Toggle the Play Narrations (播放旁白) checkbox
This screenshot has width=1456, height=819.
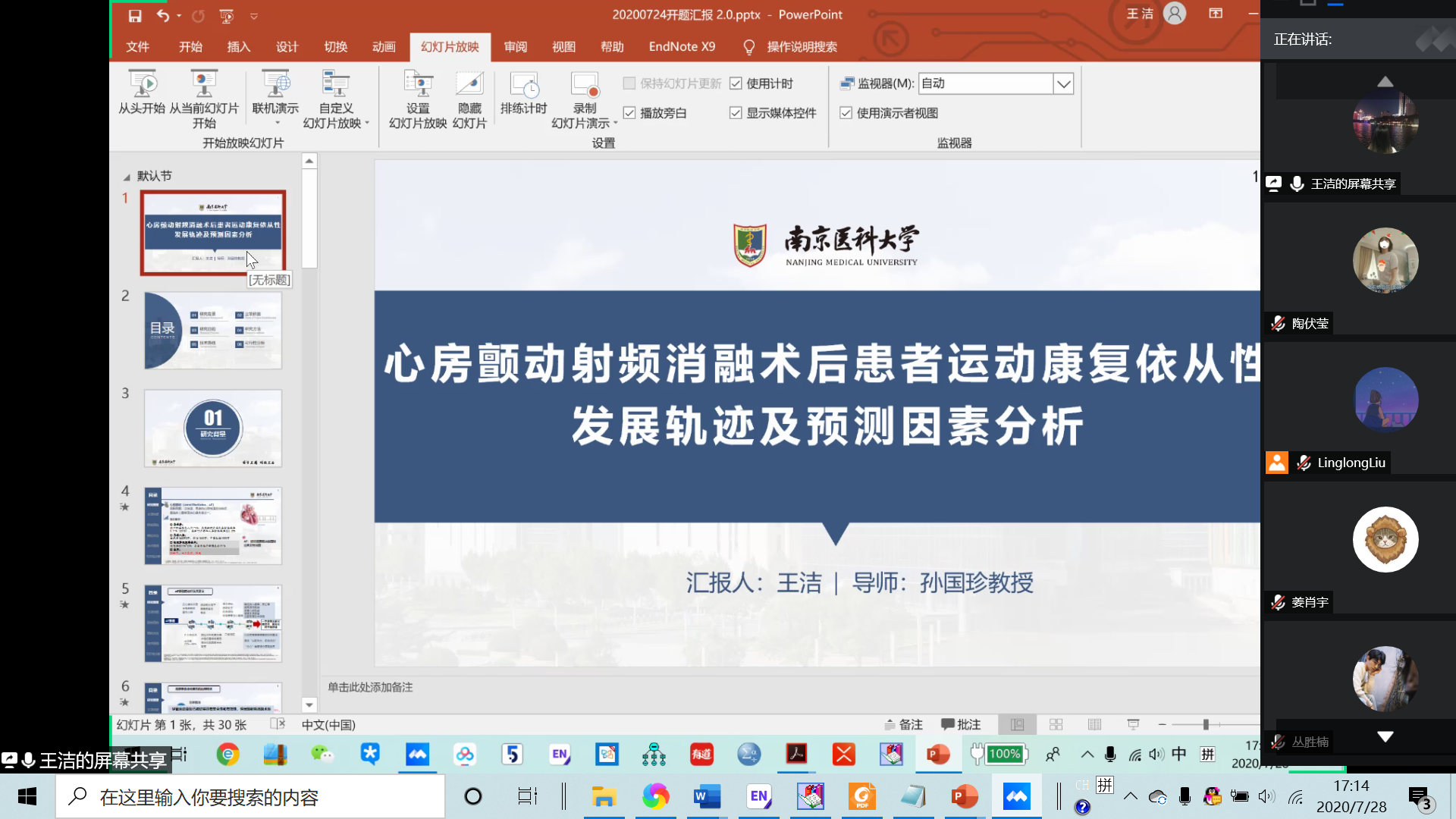629,113
